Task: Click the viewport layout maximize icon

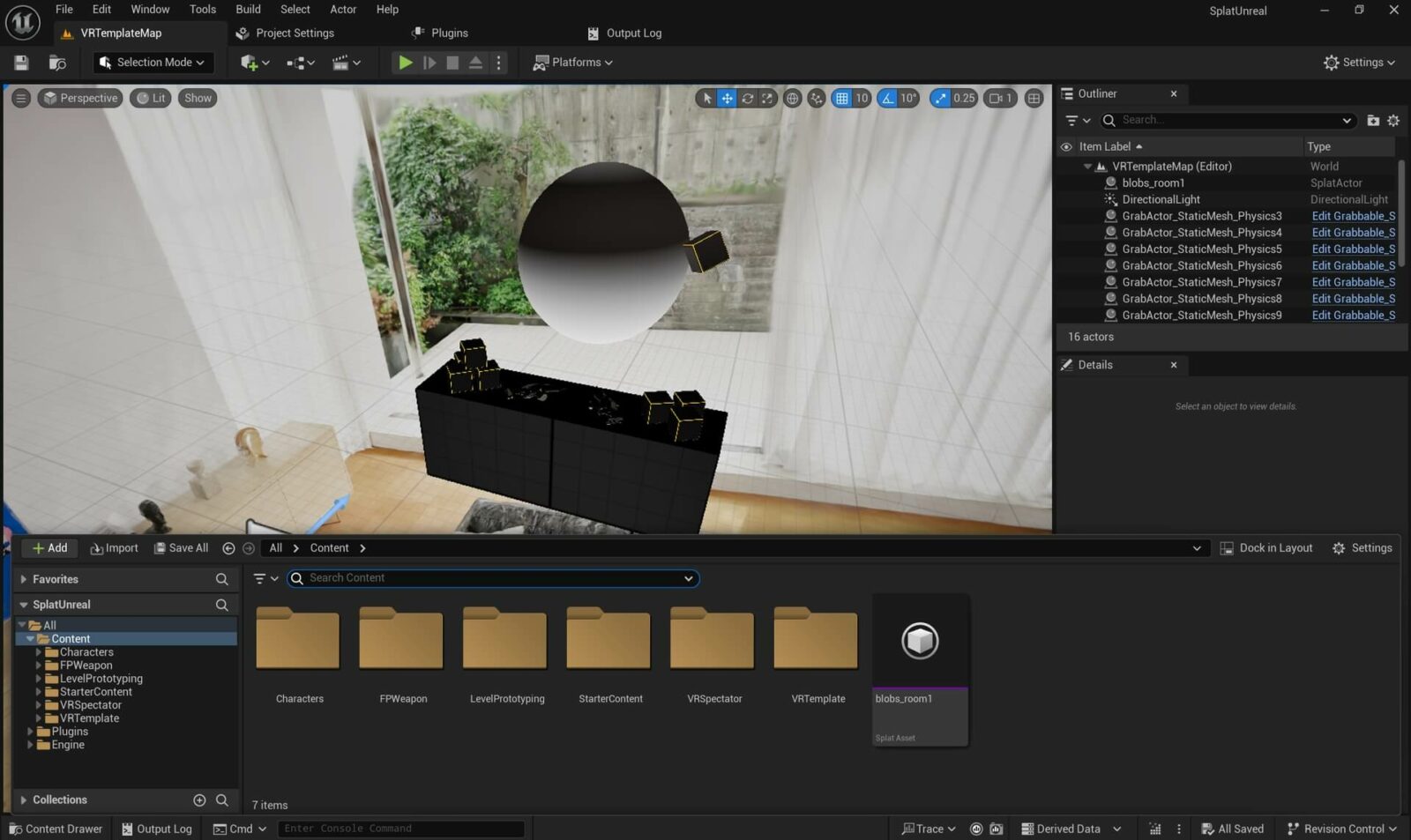Action: pyautogui.click(x=1034, y=99)
